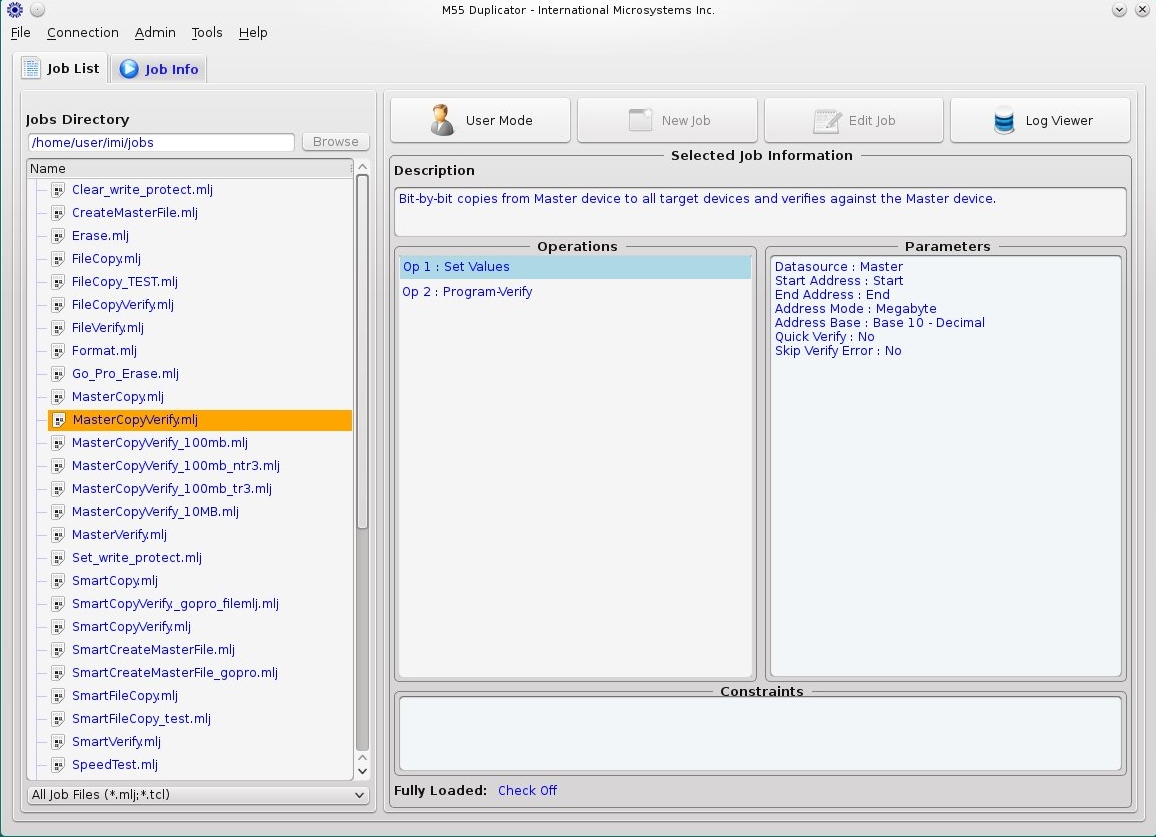The image size is (1156, 837).
Task: Select MasterCopyVerify_100mb_ntr3.mlj job
Action: [x=175, y=466]
